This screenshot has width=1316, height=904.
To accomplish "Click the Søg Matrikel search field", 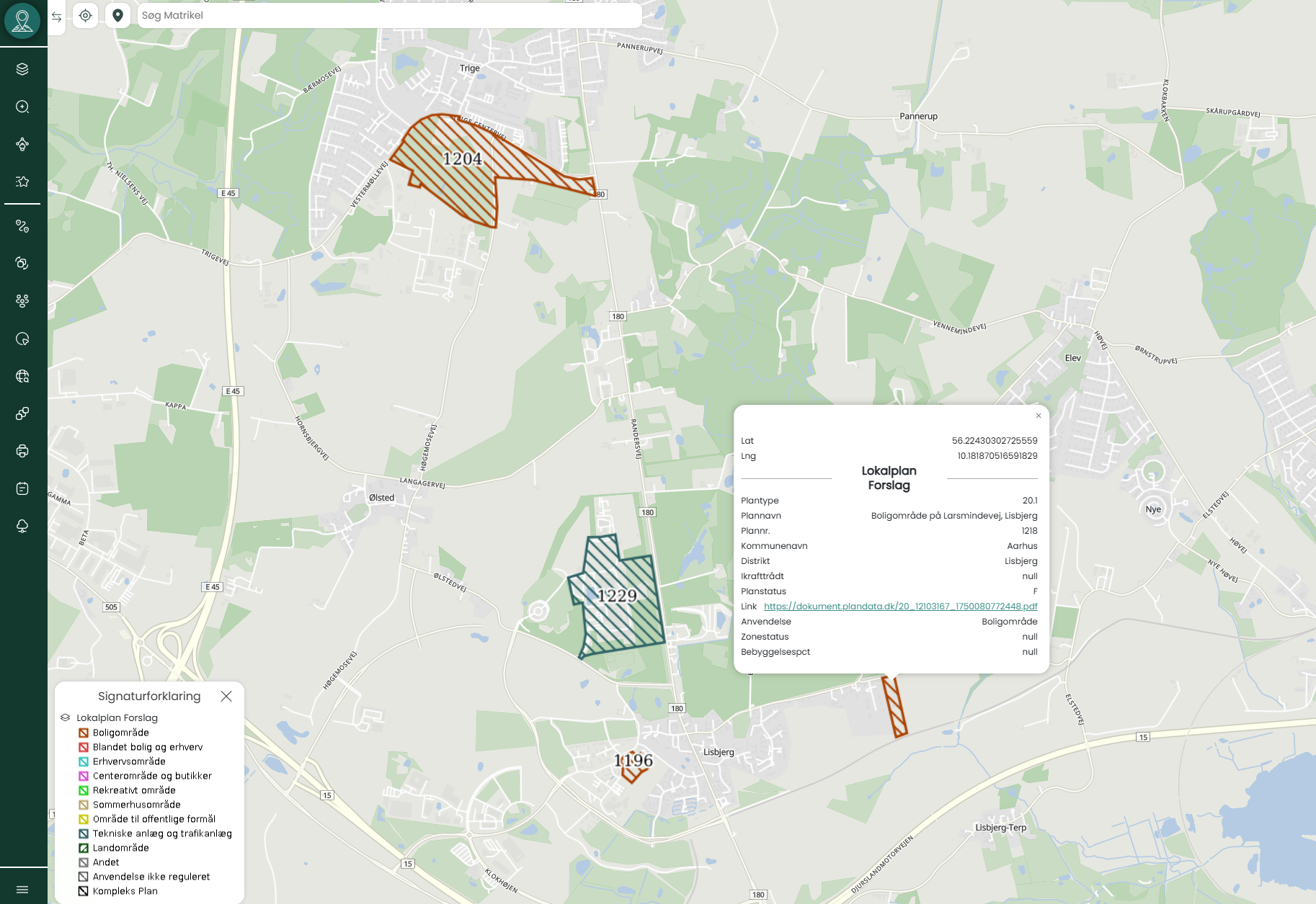I will coord(389,15).
